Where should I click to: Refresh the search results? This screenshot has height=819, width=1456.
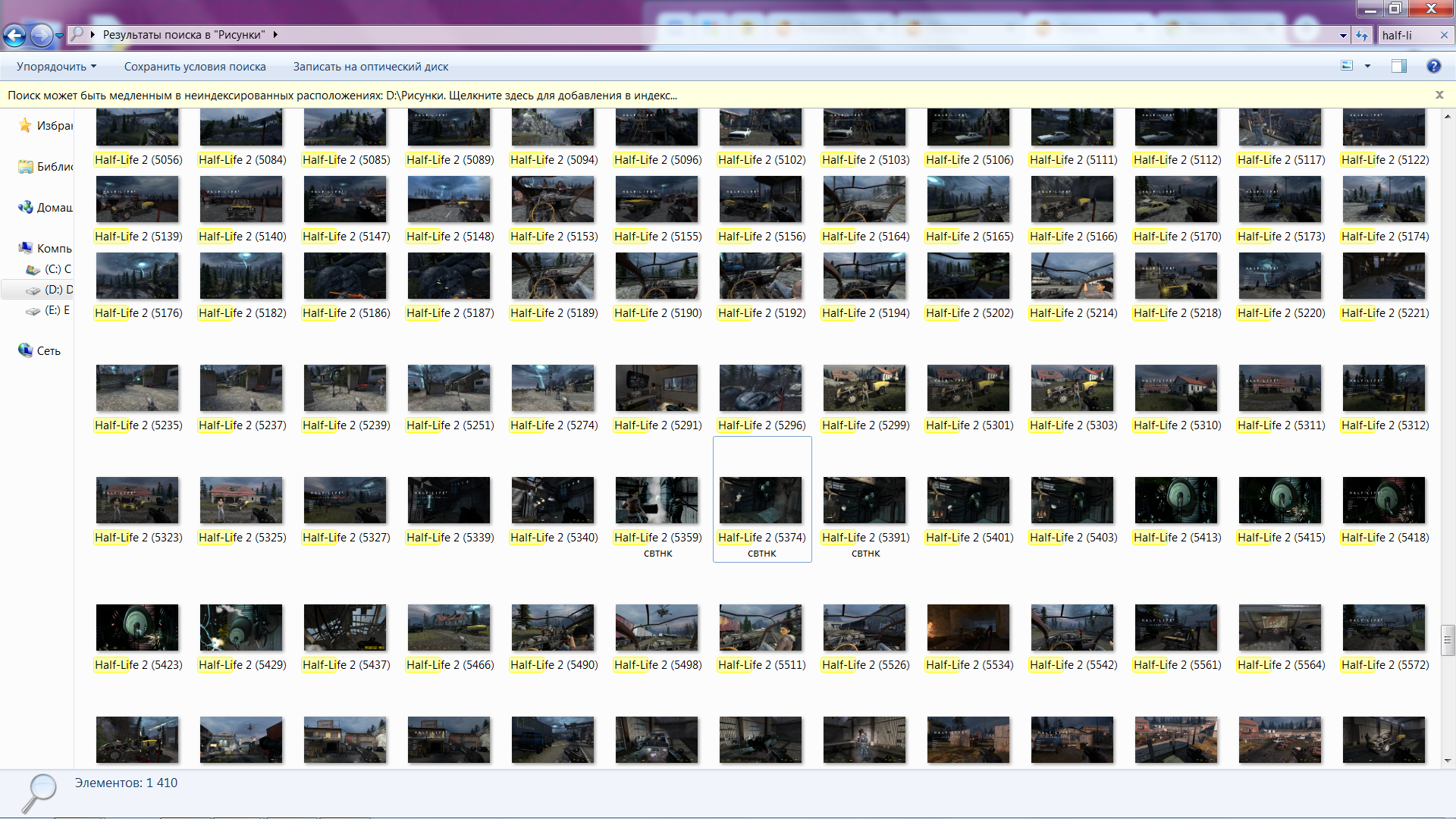[x=1362, y=35]
